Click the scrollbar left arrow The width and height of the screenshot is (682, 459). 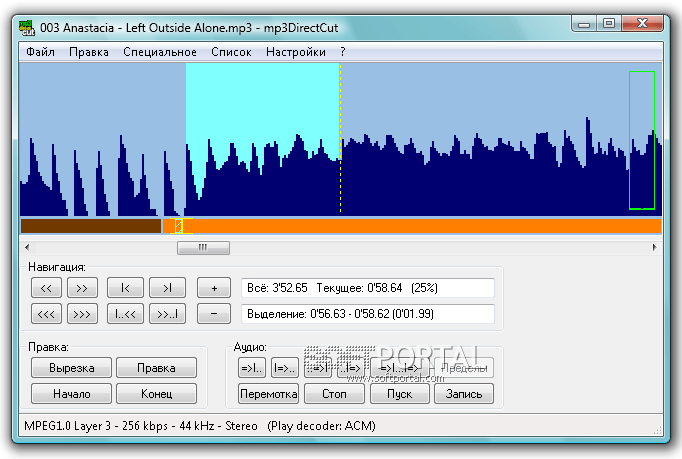click(x=27, y=248)
